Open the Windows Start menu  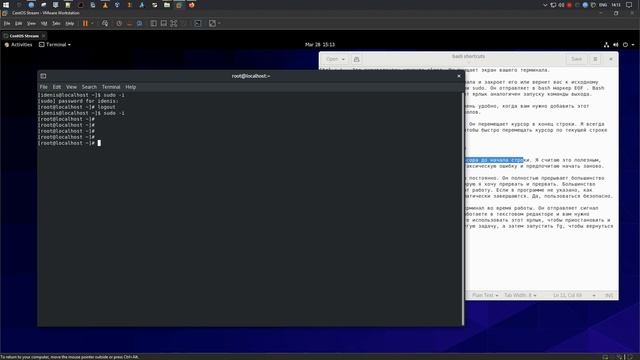point(6,5)
